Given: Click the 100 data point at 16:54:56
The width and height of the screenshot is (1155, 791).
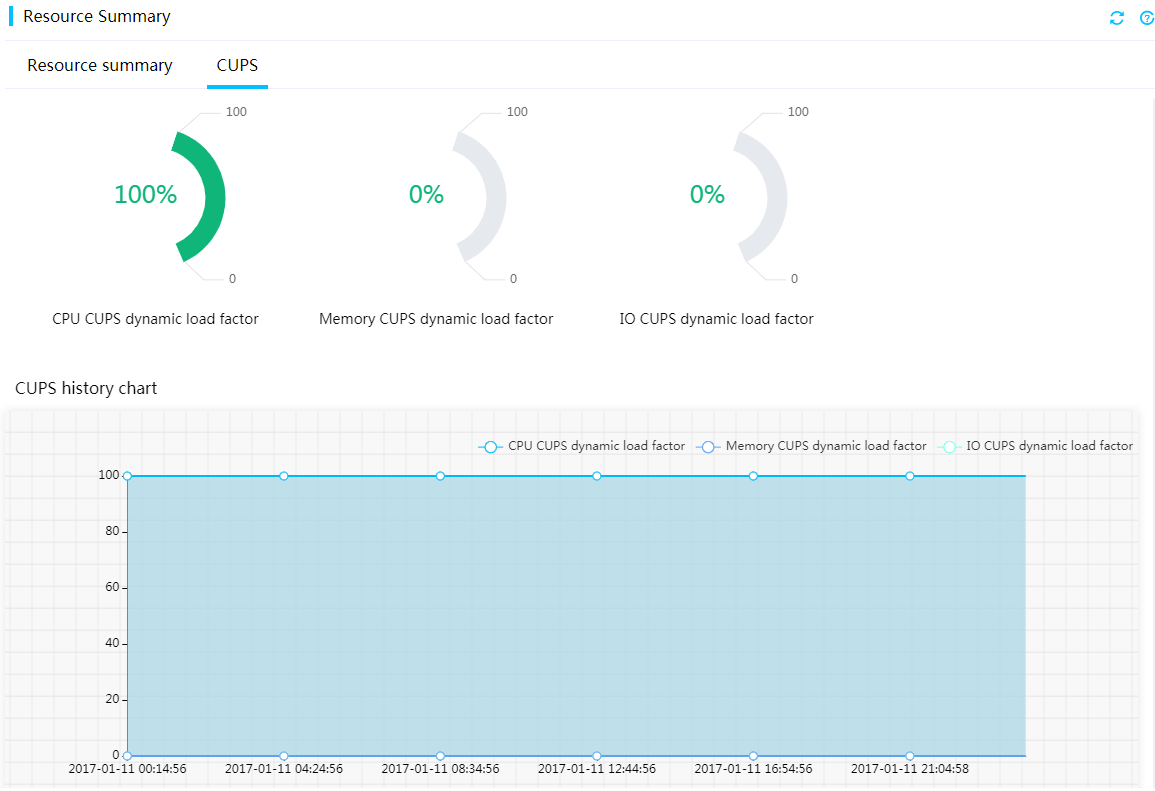Looking at the screenshot, I should point(754,477).
